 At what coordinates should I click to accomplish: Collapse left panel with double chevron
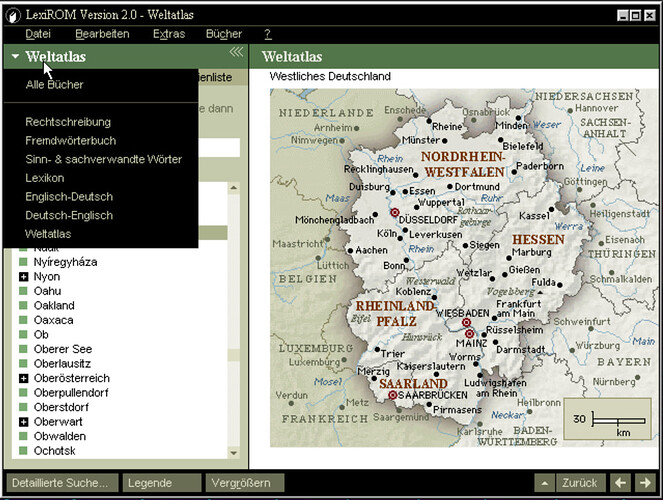click(236, 52)
